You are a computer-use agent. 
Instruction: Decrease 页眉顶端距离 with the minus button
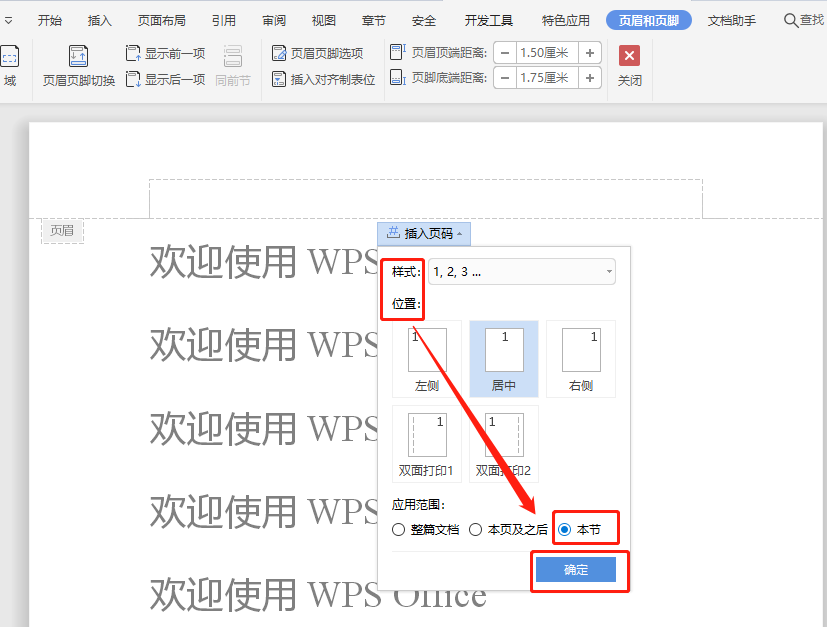point(505,53)
